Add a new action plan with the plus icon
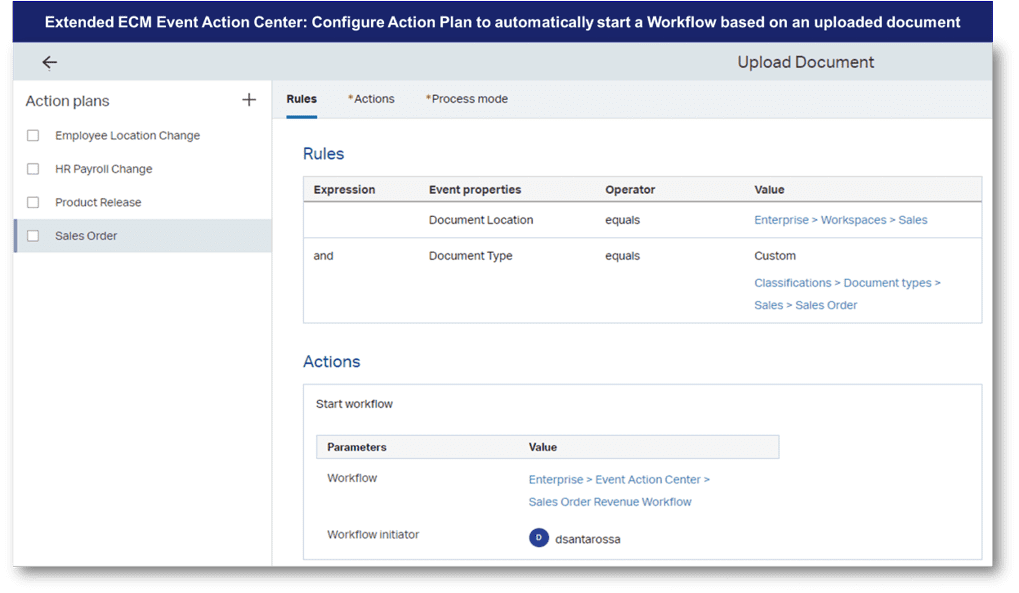Screen dimensions: 1019x593 pyautogui.click(x=248, y=100)
